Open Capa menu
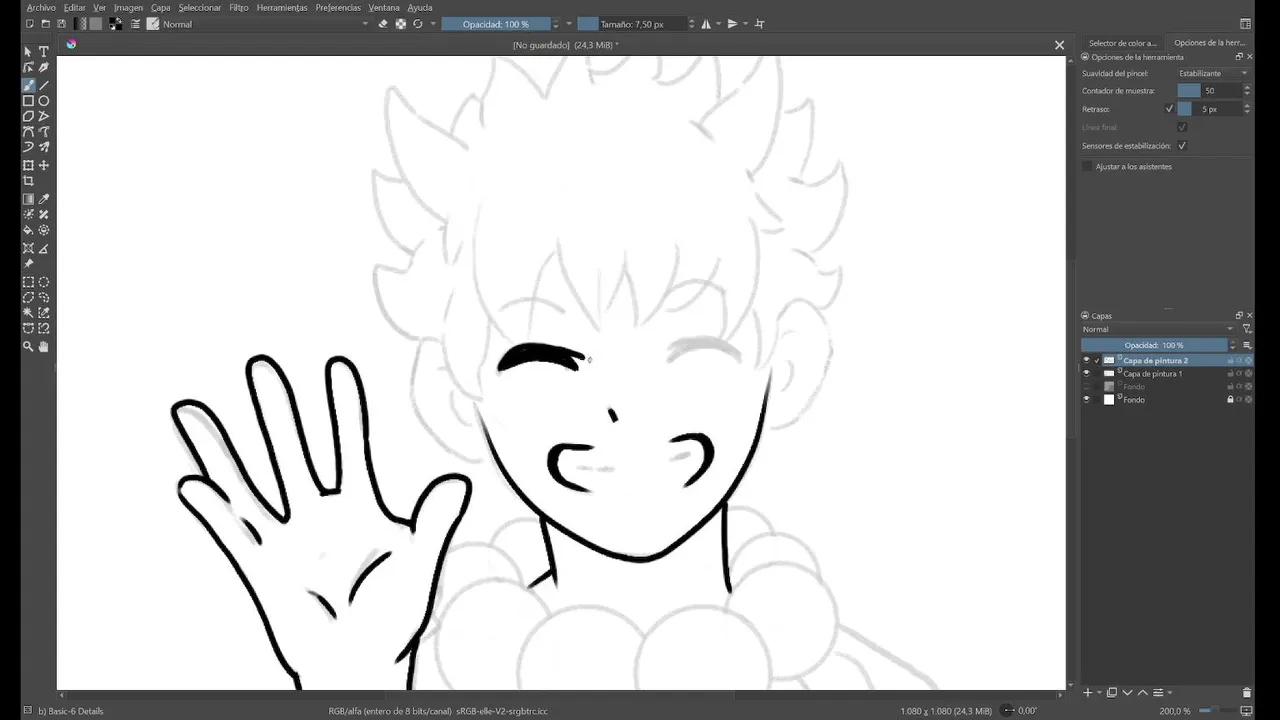This screenshot has width=1280, height=720. (161, 7)
